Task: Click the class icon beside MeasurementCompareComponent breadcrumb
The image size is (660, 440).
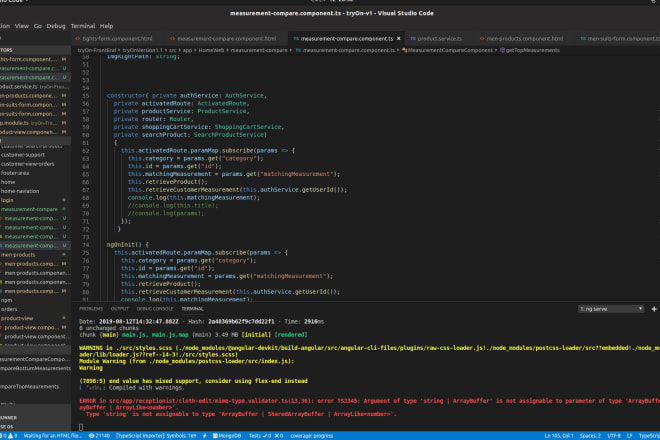Action: (405, 50)
